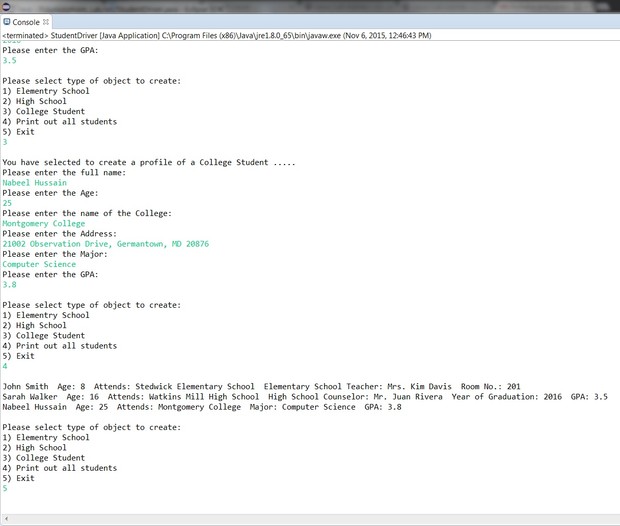Image resolution: width=620 pixels, height=526 pixels.
Task: Select the Console tab
Action: [26, 22]
